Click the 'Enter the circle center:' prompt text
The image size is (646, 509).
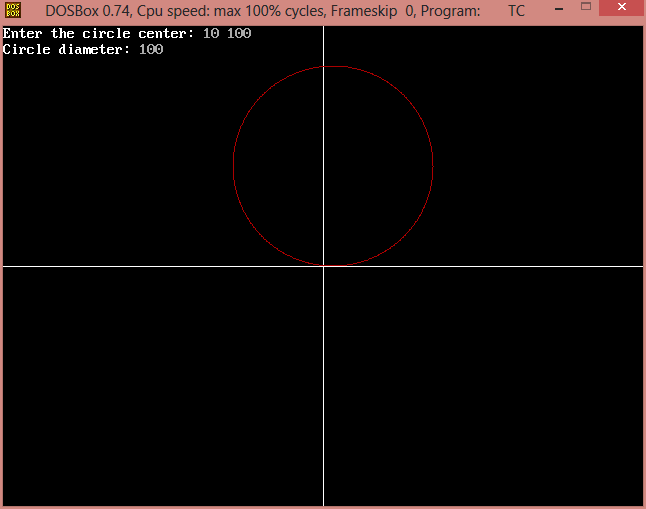click(98, 33)
